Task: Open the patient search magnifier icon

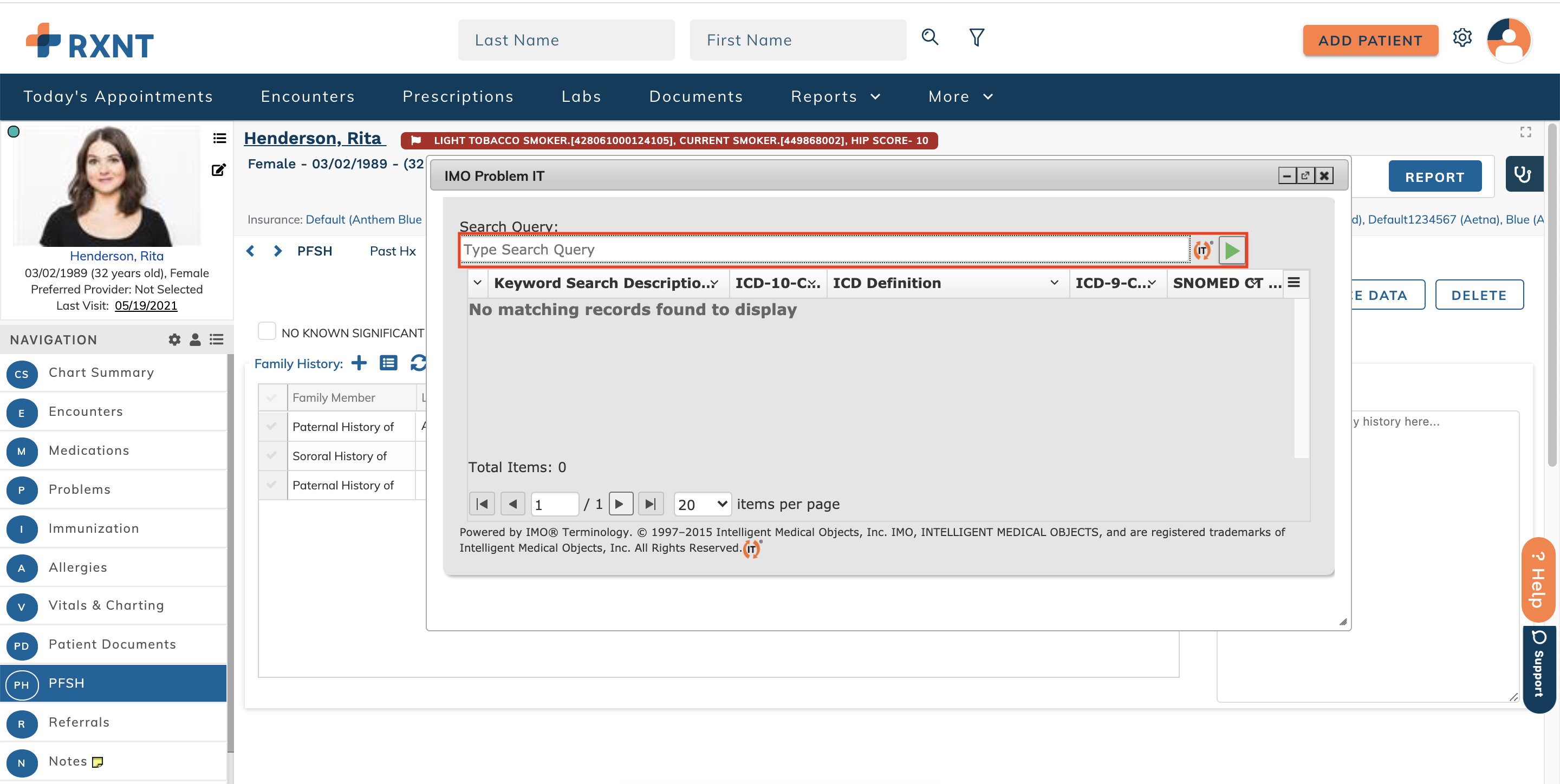Action: [x=929, y=37]
